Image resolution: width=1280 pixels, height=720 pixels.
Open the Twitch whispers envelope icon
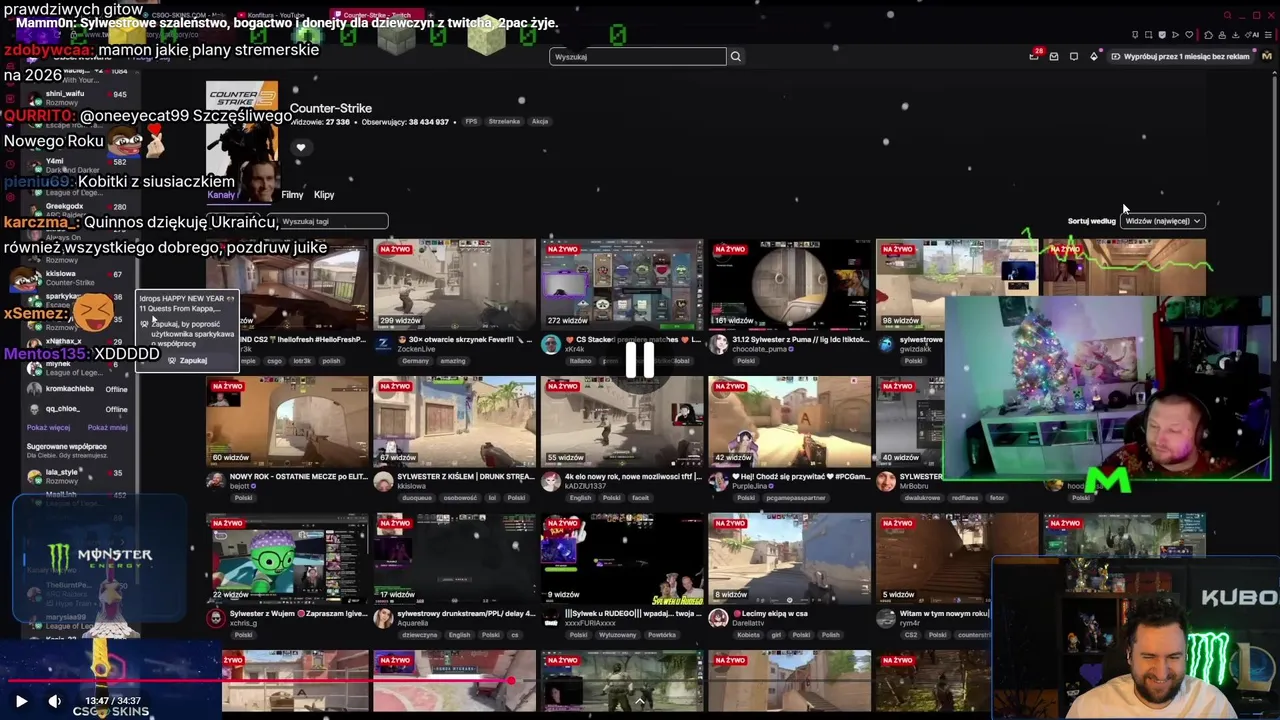(1054, 57)
